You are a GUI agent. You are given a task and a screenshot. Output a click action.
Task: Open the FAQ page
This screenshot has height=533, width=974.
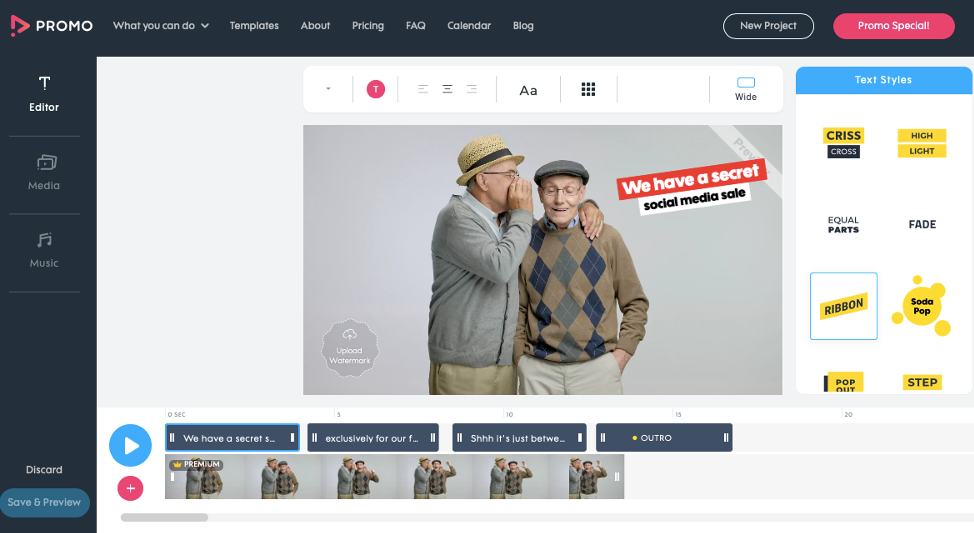[416, 25]
